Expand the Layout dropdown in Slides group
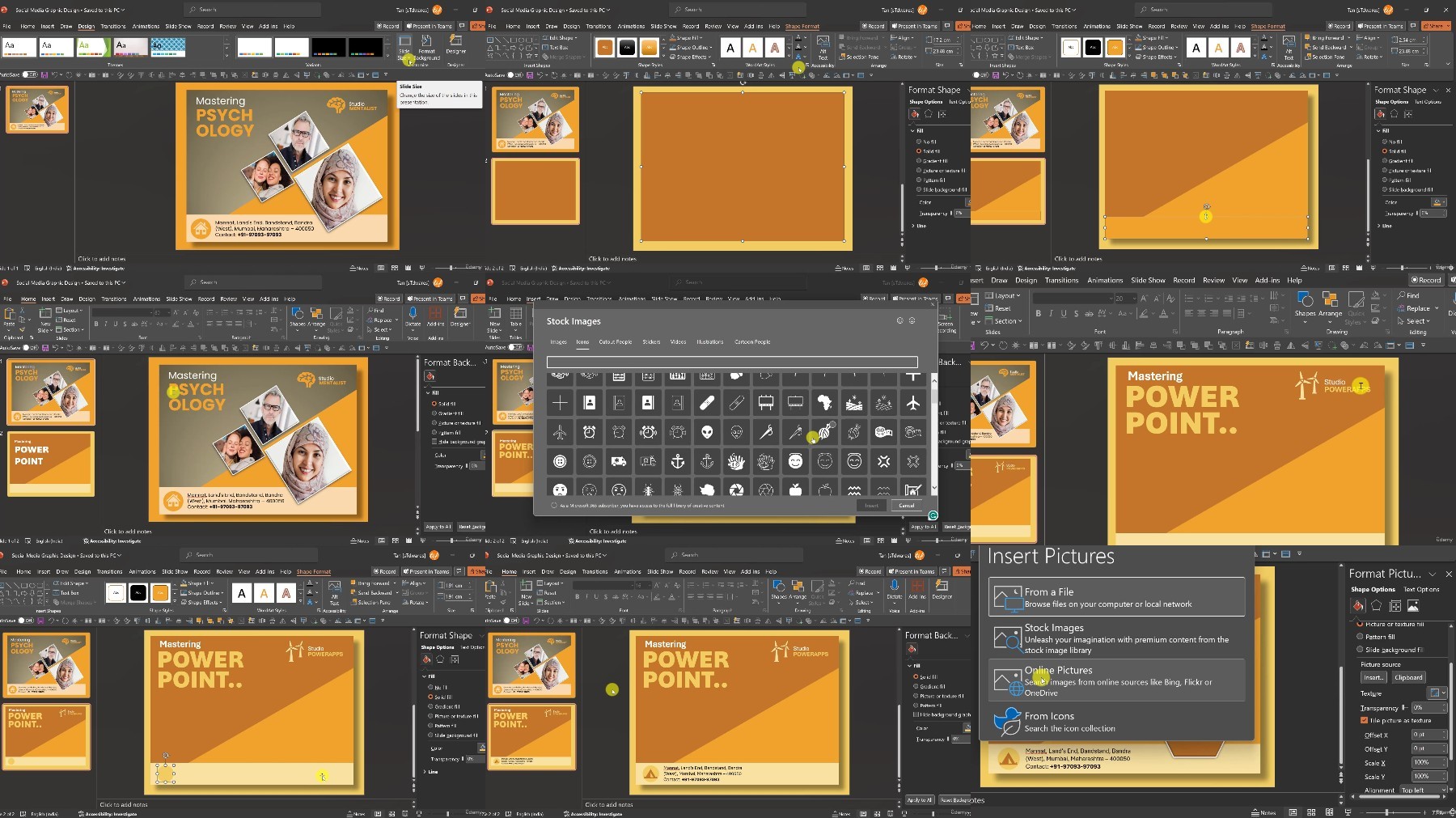The width and height of the screenshot is (1456, 818). point(1003,296)
